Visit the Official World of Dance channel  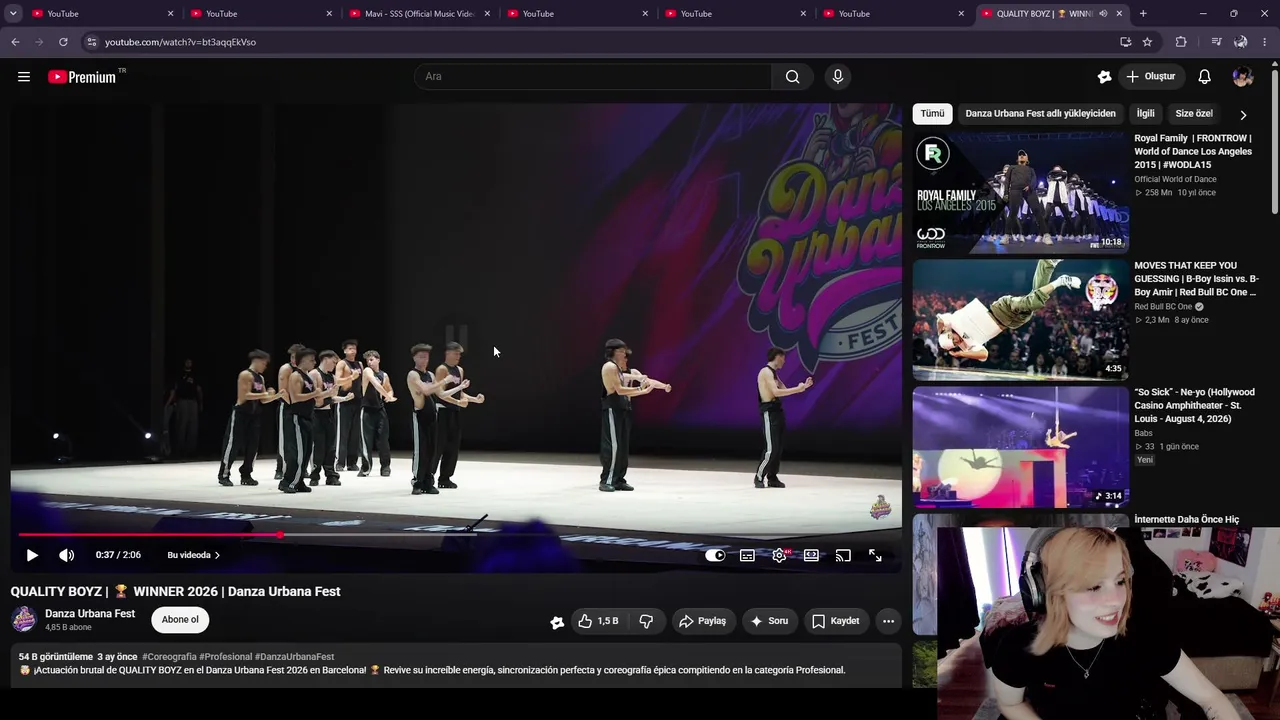pyautogui.click(x=1175, y=180)
